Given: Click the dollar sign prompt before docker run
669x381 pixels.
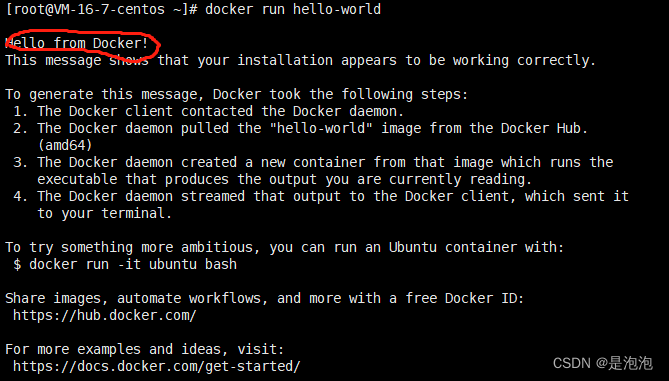Looking at the screenshot, I should 17,265.
